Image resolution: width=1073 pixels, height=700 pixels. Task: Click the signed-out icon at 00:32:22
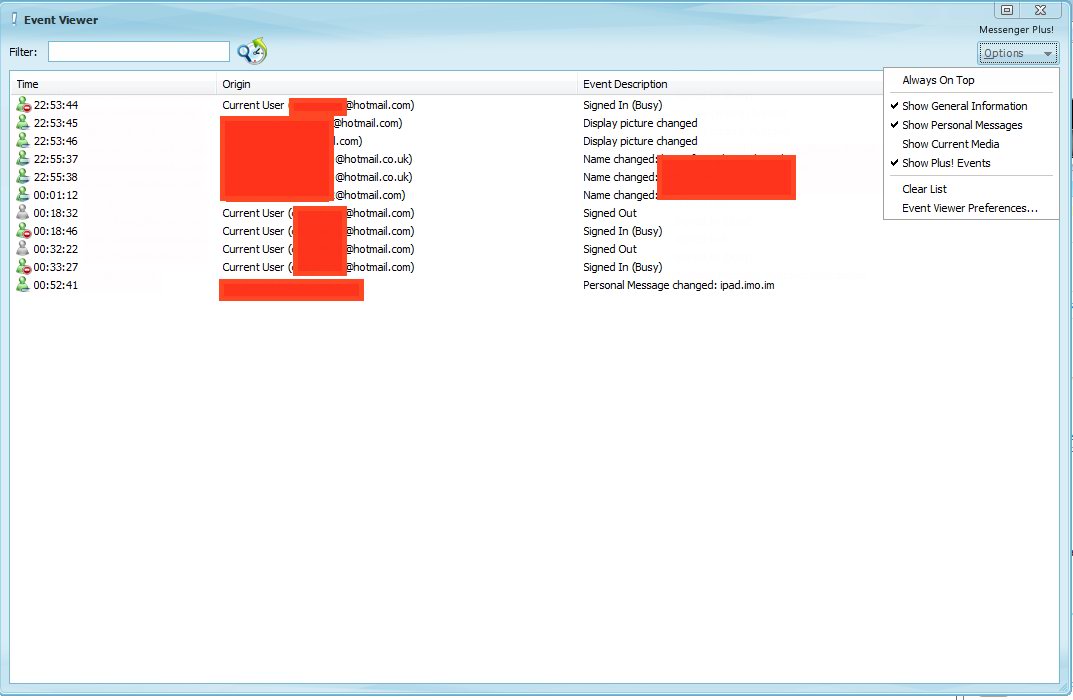coord(23,249)
